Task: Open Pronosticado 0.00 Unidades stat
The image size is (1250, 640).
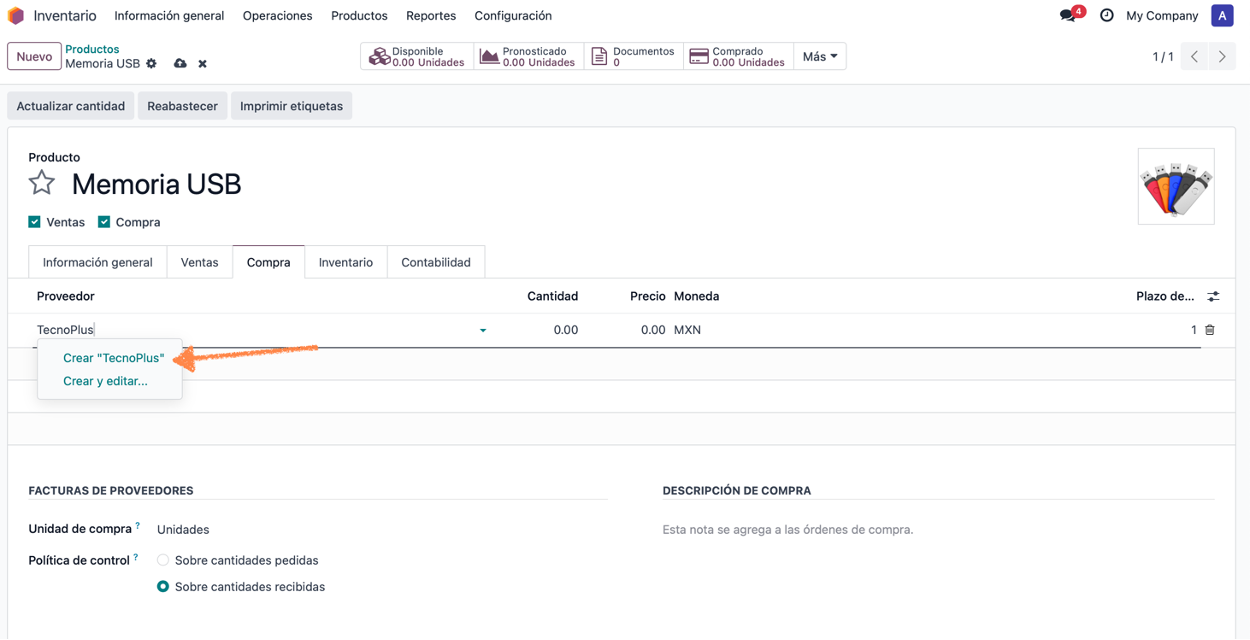Action: pyautogui.click(x=527, y=57)
